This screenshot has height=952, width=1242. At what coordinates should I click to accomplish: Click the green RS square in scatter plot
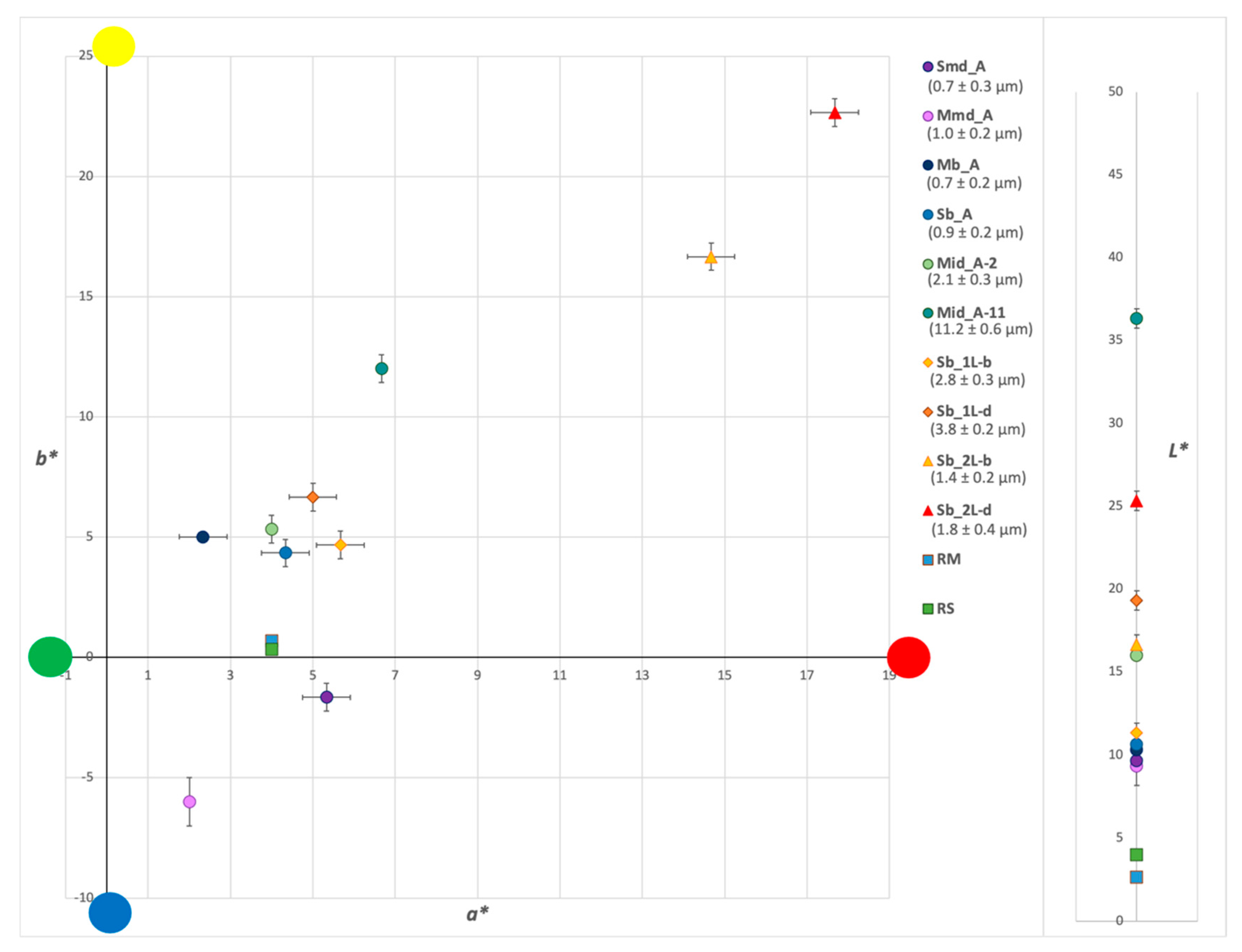(271, 650)
